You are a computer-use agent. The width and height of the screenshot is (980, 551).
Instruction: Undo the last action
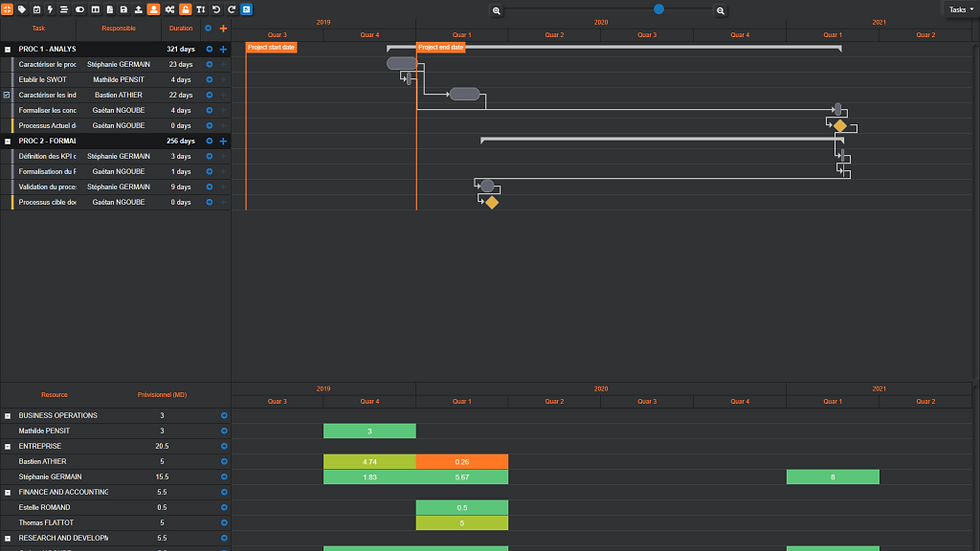(216, 9)
